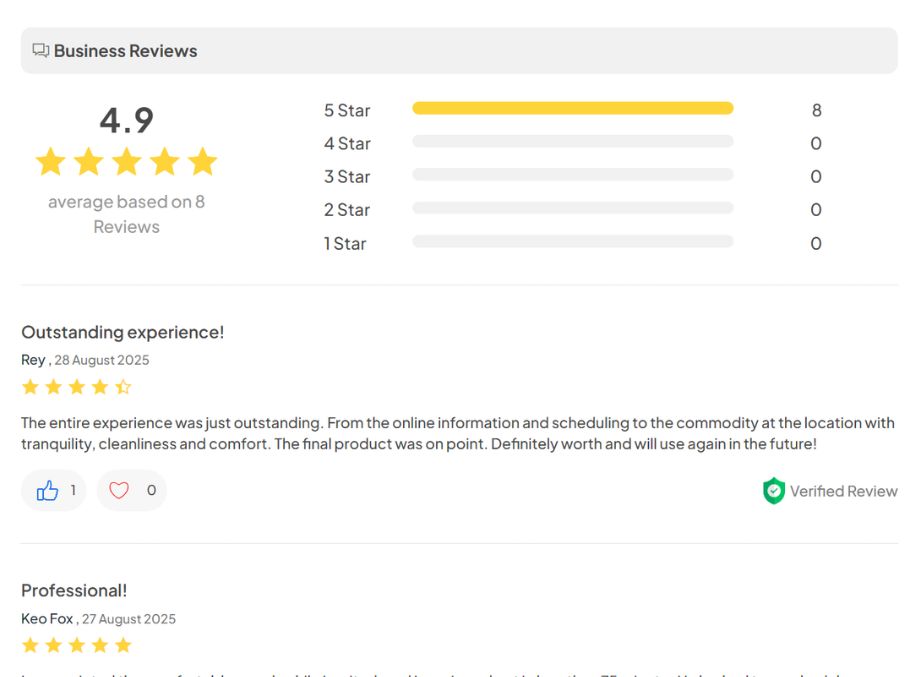The height and width of the screenshot is (677, 912).
Task: Select the 3 Star rating label
Action: tap(346, 177)
